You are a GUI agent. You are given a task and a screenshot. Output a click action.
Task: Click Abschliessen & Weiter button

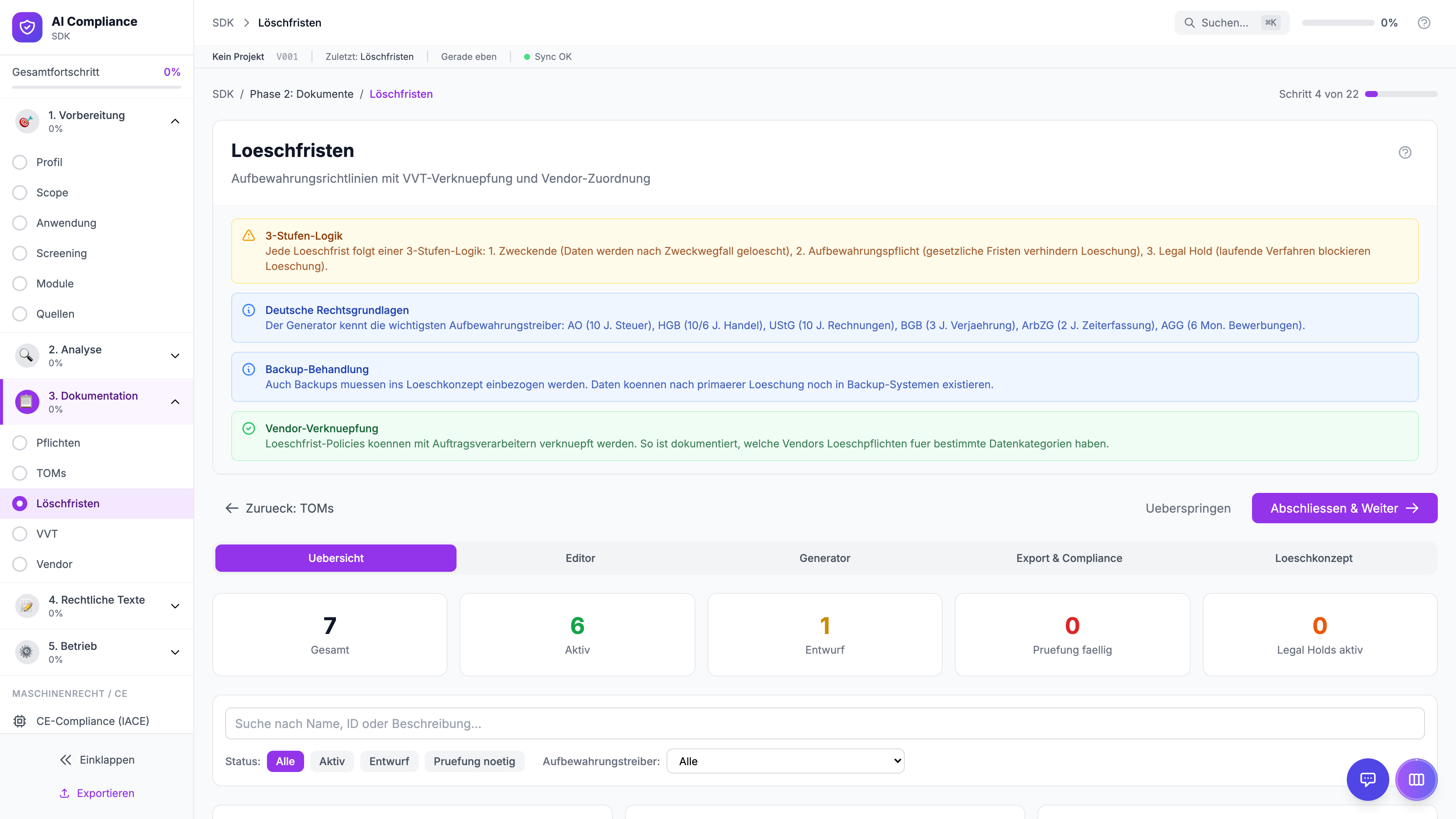point(1344,508)
